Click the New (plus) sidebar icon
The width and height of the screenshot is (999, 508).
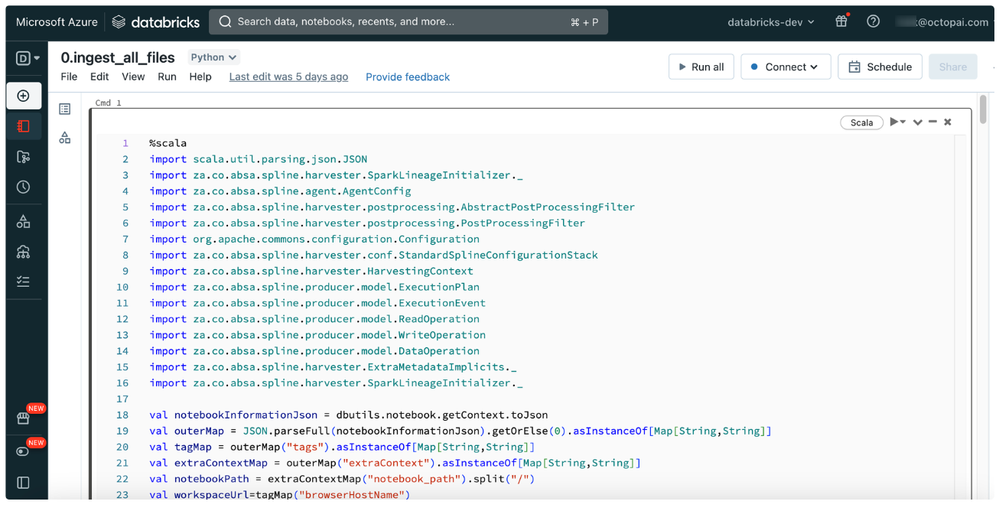[x=23, y=96]
